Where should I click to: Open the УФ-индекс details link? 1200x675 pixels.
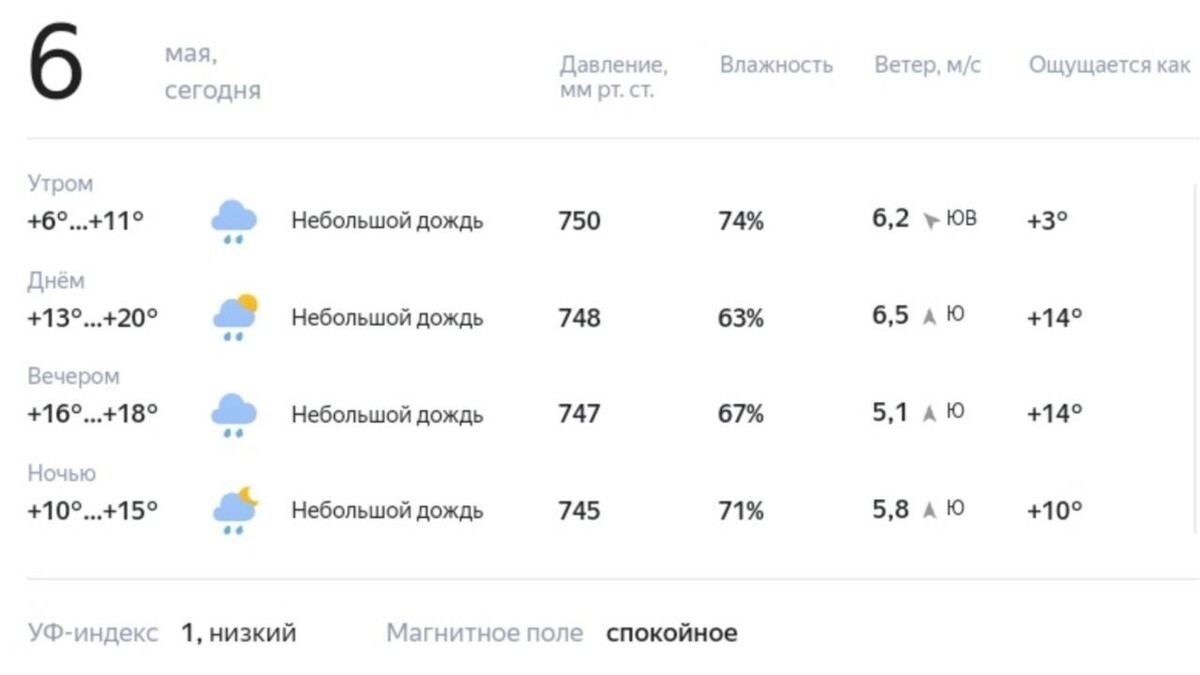(92, 632)
